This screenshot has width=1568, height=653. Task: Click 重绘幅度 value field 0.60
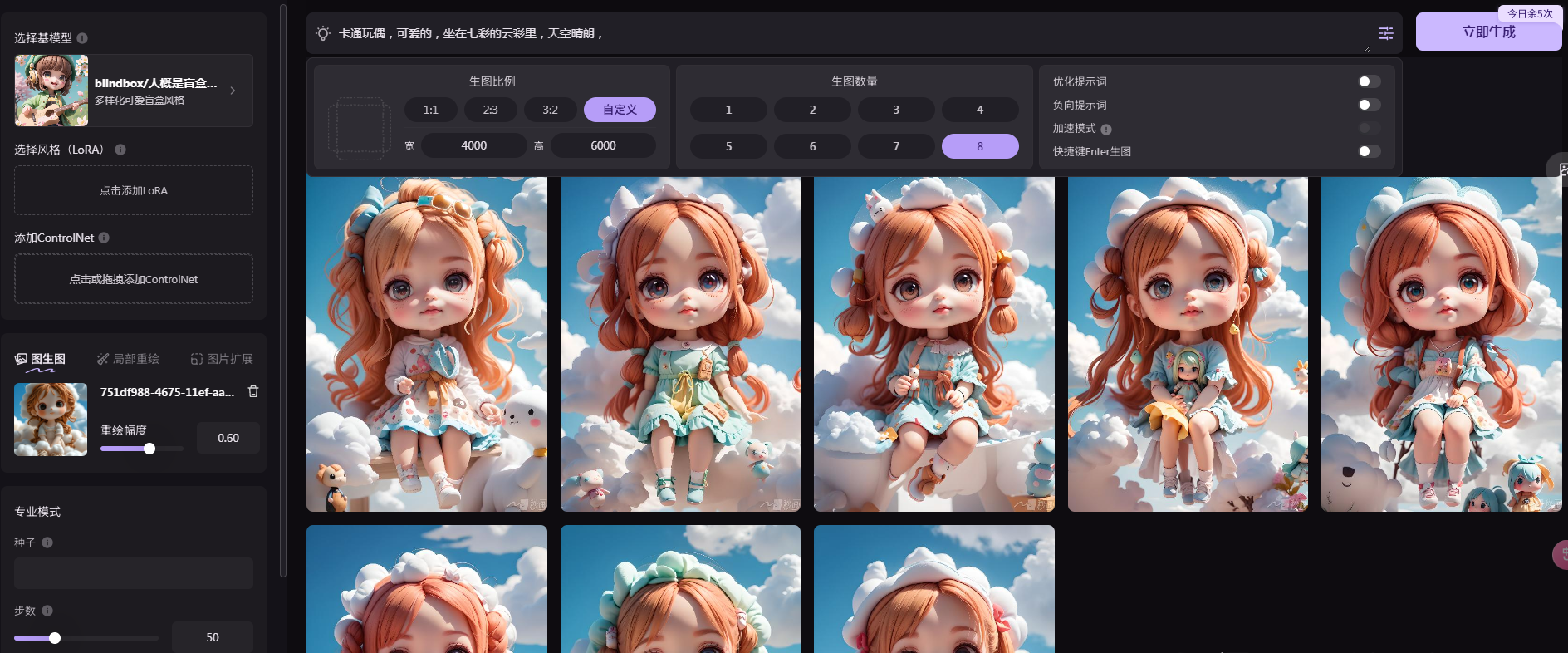coord(228,438)
